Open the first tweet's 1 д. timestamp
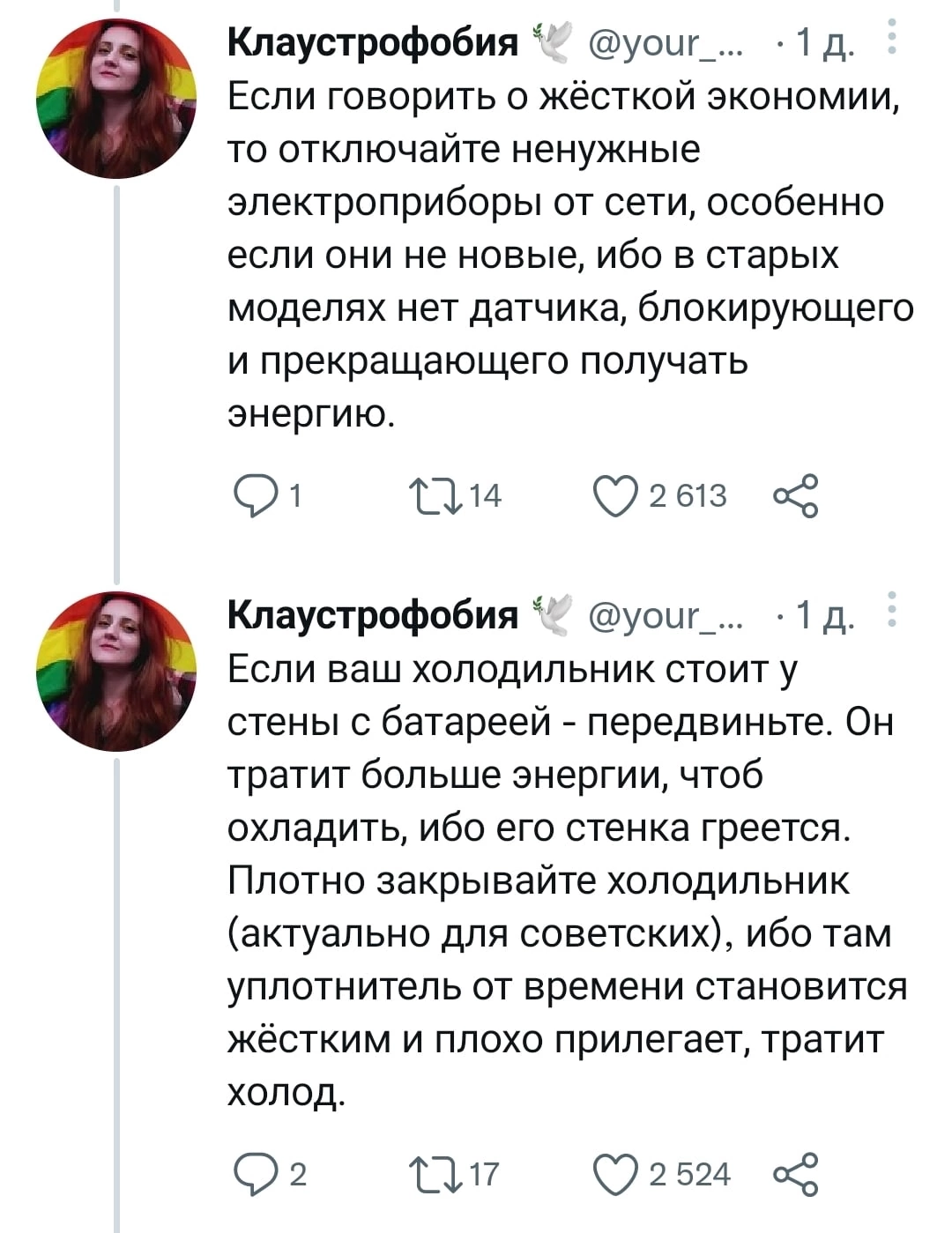Viewport: 952px width, 1233px height. point(825,42)
